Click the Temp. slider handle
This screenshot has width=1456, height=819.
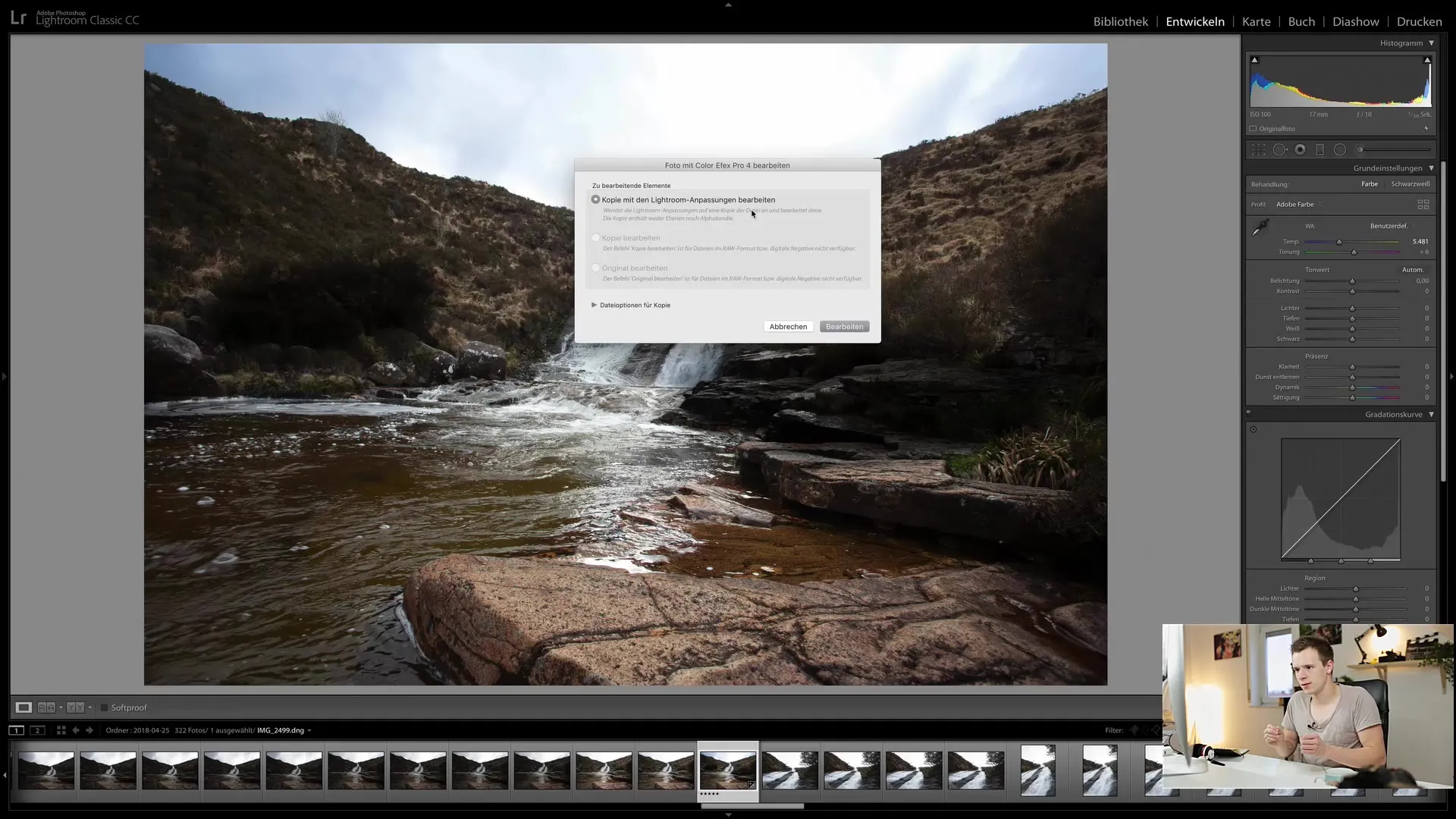tap(1339, 242)
